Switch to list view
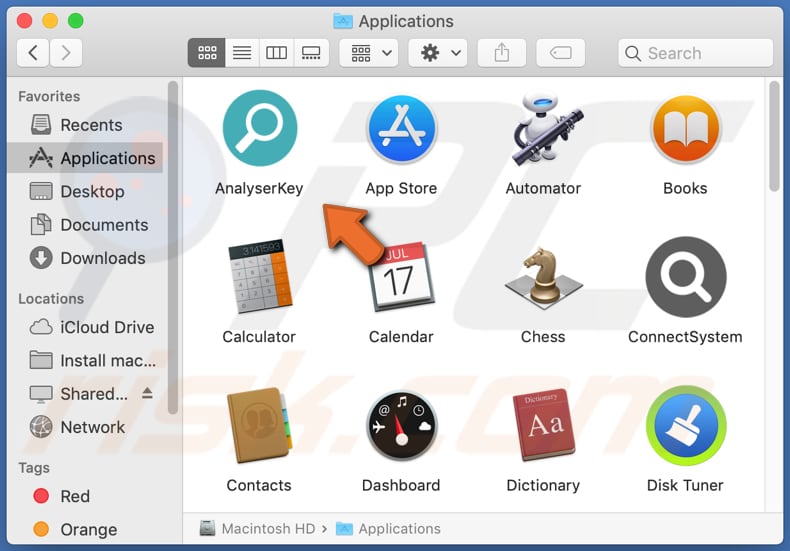This screenshot has height=551, width=790. [x=242, y=53]
